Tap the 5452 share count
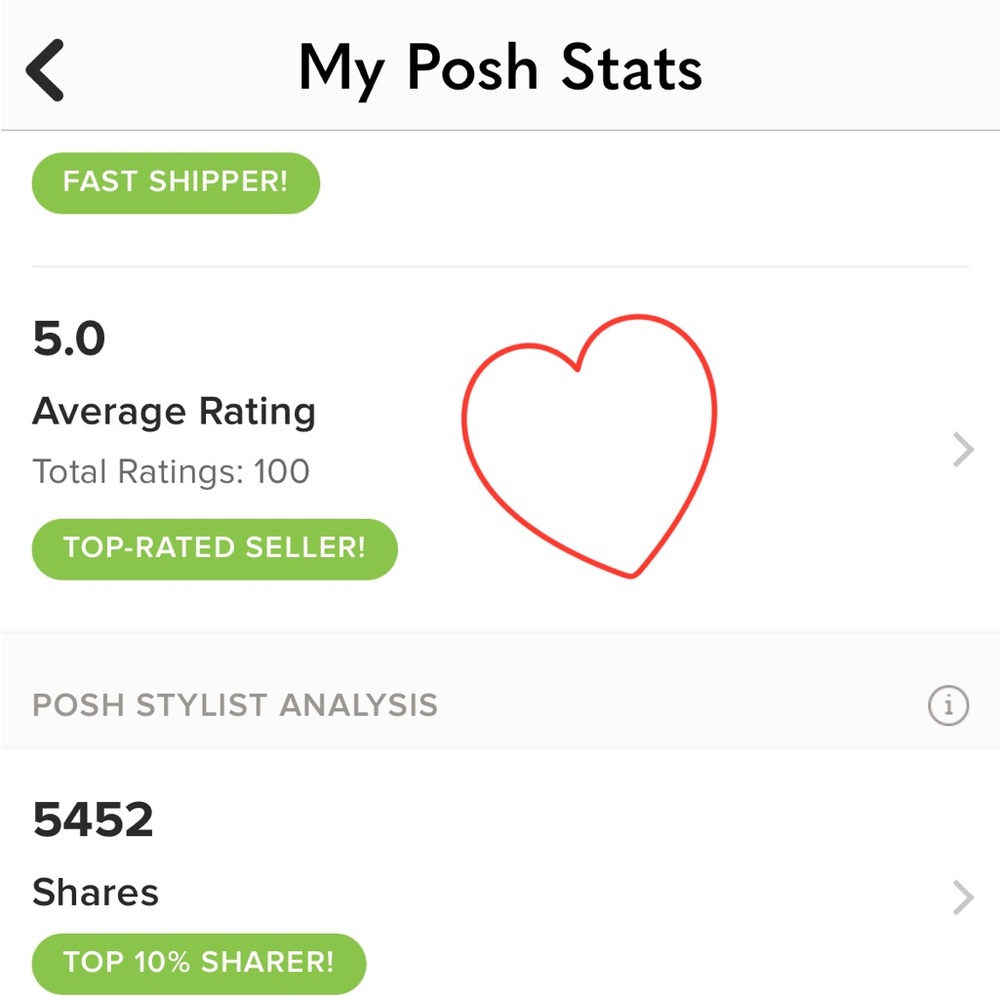This screenshot has height=1000, width=1000. click(93, 820)
